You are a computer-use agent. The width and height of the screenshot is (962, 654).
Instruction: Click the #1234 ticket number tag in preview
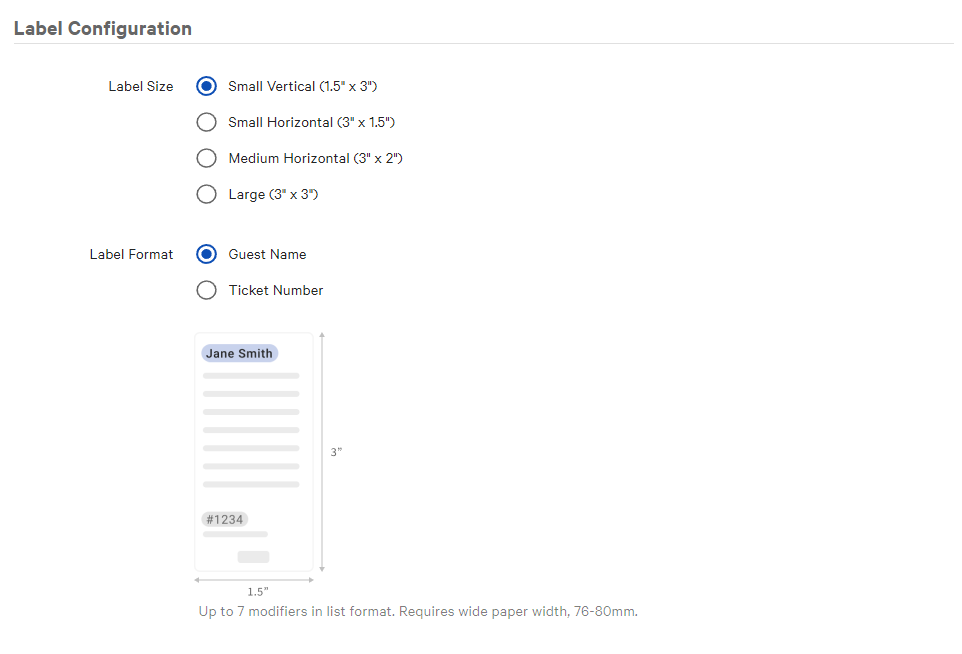[224, 519]
